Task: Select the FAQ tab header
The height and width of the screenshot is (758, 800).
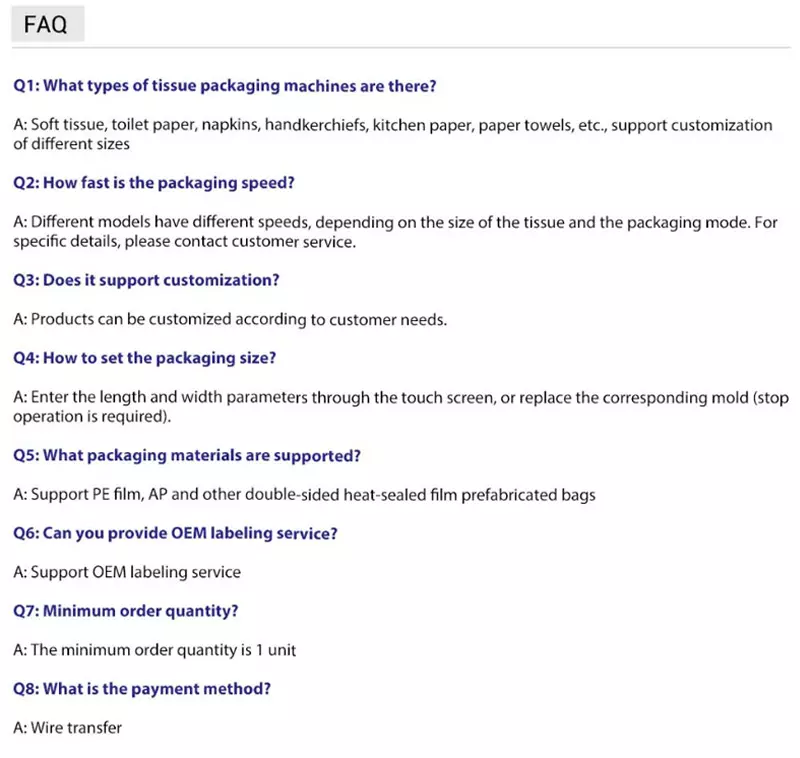Action: (x=46, y=25)
